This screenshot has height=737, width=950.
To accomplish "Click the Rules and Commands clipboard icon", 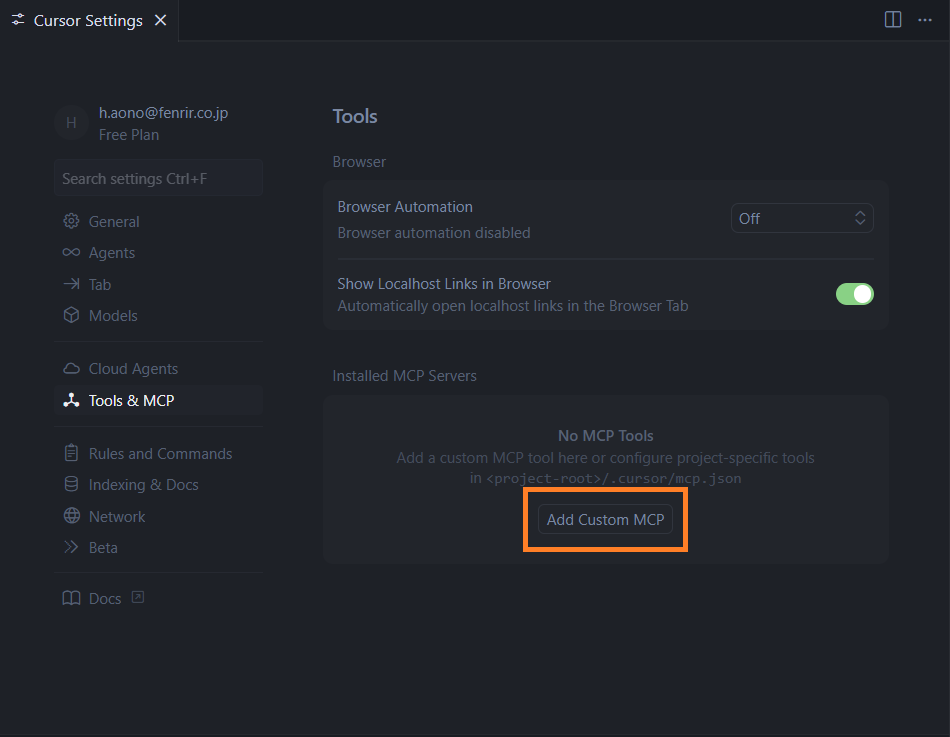I will pos(71,453).
